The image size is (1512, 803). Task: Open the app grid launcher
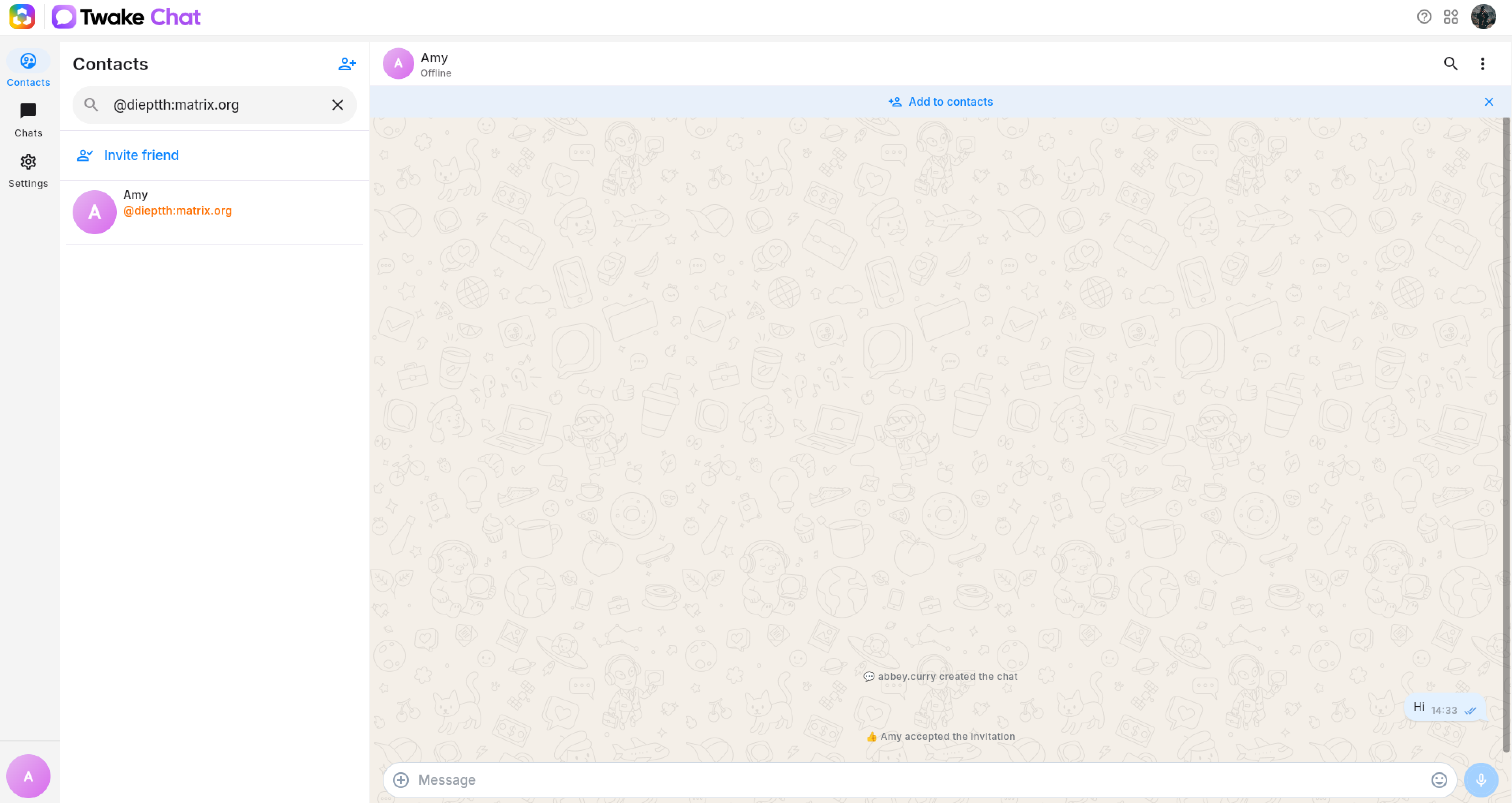tap(1451, 17)
